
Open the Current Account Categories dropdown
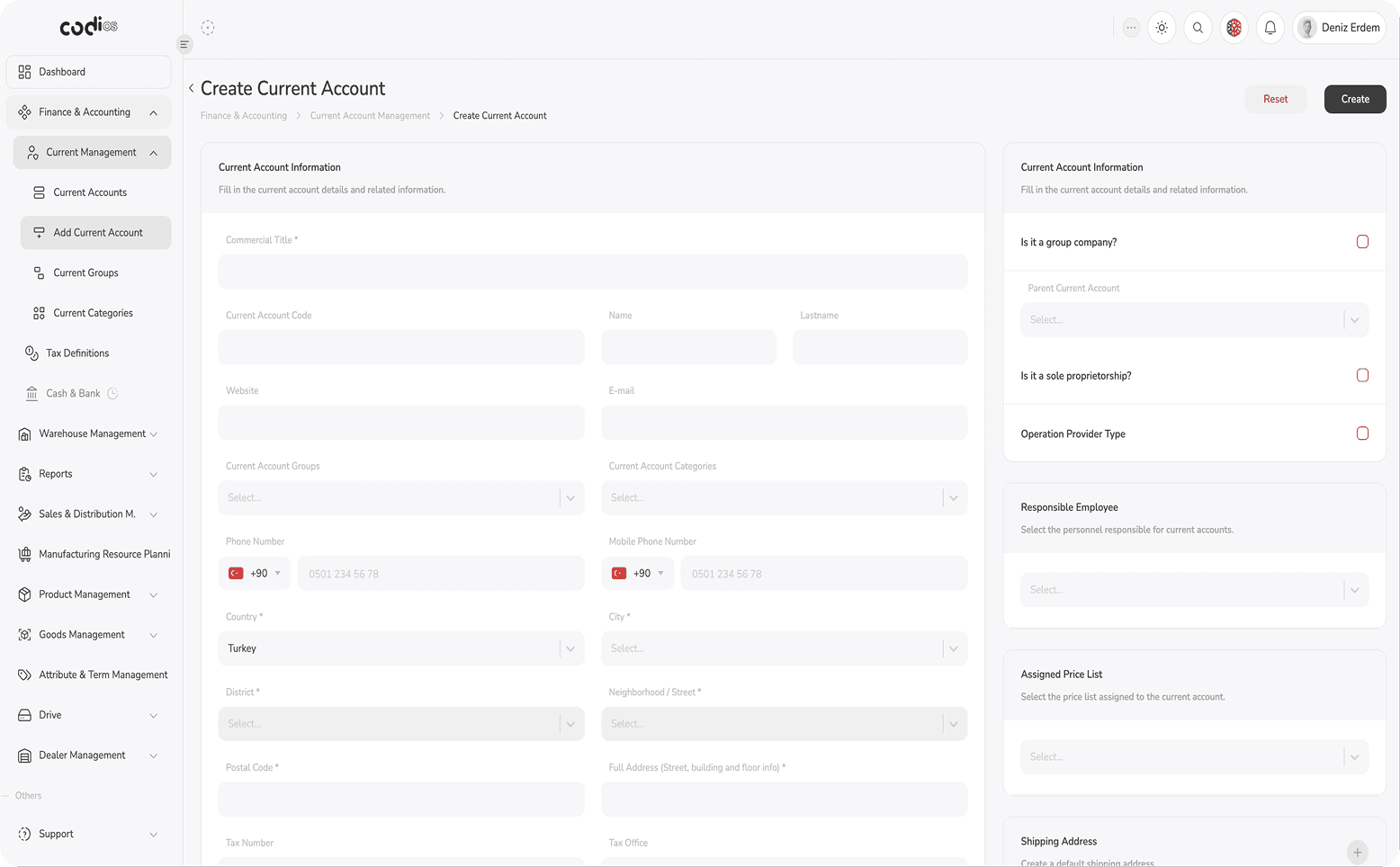[784, 498]
